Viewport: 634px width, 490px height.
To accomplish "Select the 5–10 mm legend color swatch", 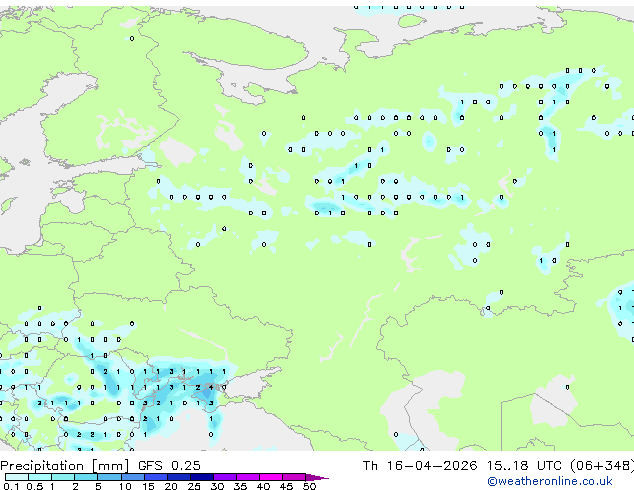I will (x=109, y=477).
